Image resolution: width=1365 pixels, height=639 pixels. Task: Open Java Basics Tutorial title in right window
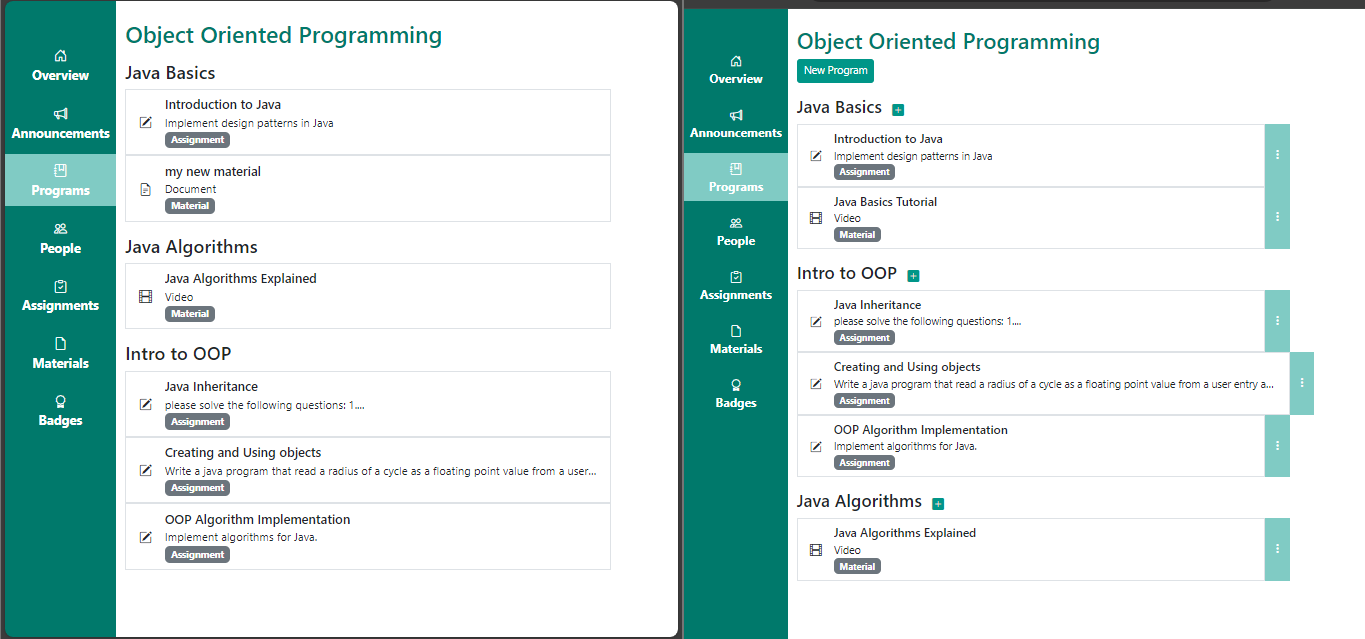(885, 202)
